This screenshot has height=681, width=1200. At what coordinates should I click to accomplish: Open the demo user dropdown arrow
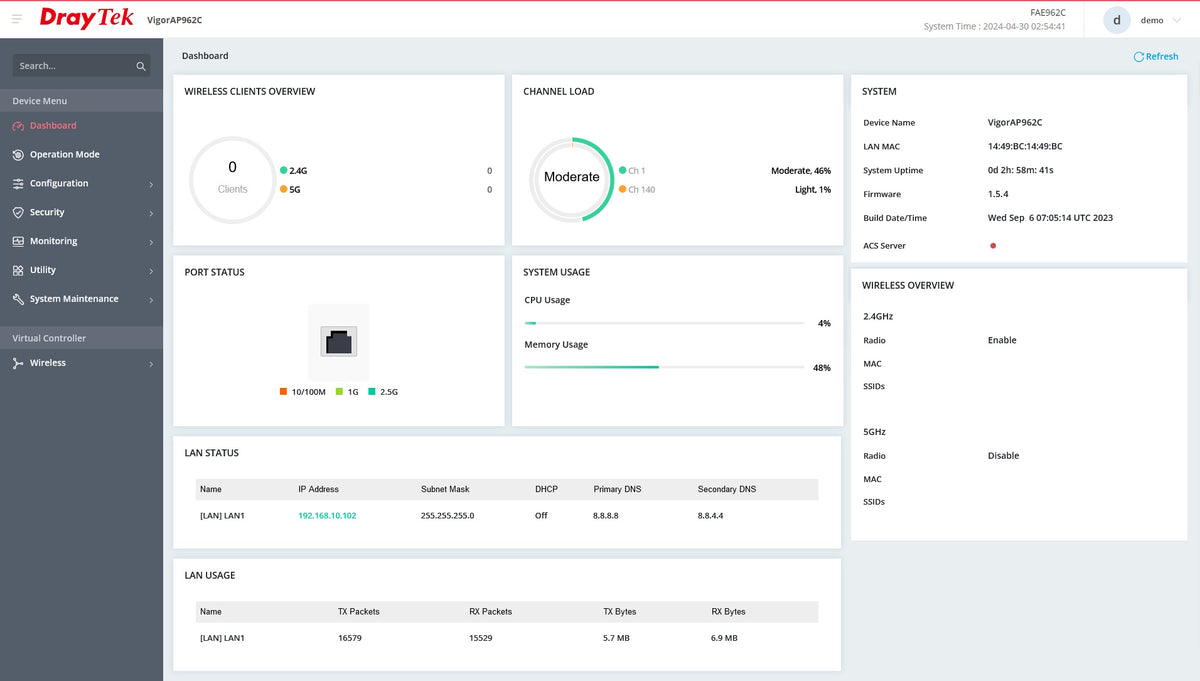(1176, 20)
